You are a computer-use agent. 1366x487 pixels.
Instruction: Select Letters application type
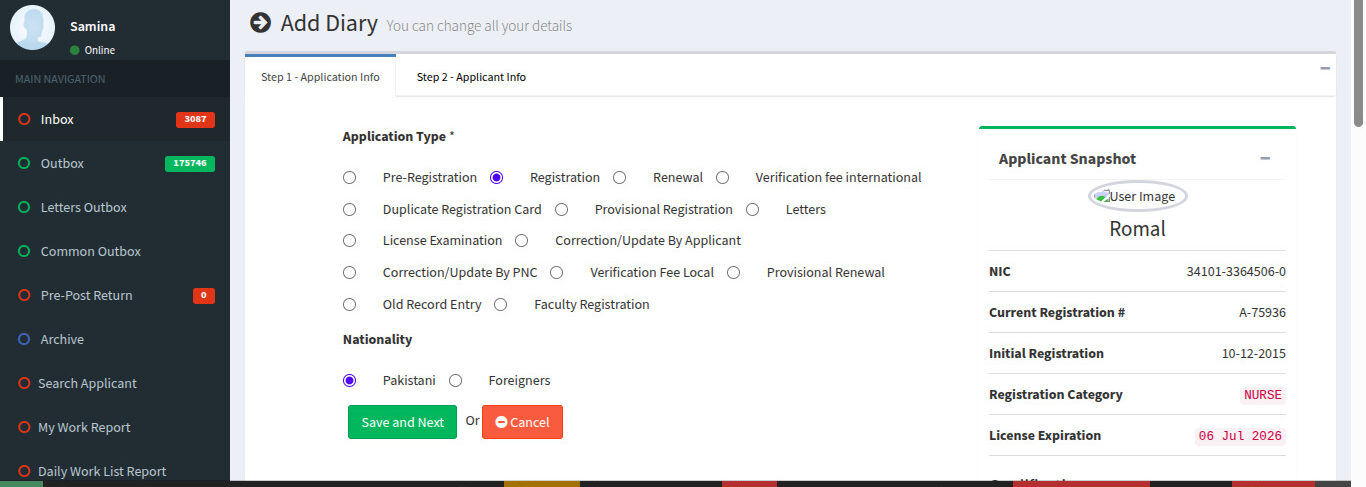point(752,209)
